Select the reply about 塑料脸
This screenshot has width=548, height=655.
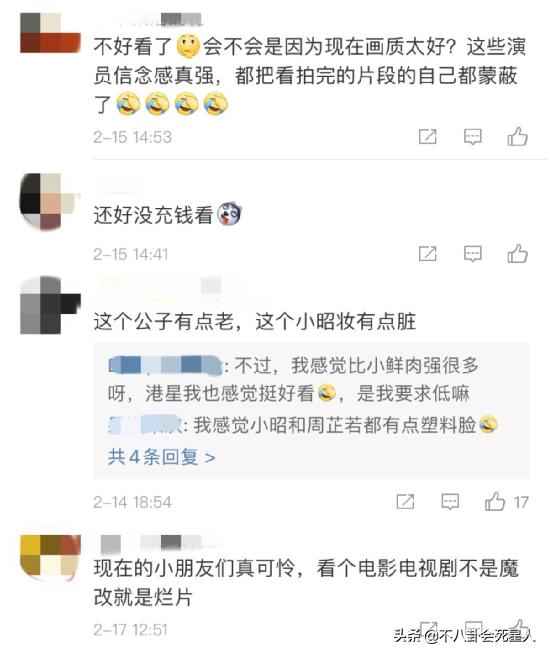click(303, 425)
